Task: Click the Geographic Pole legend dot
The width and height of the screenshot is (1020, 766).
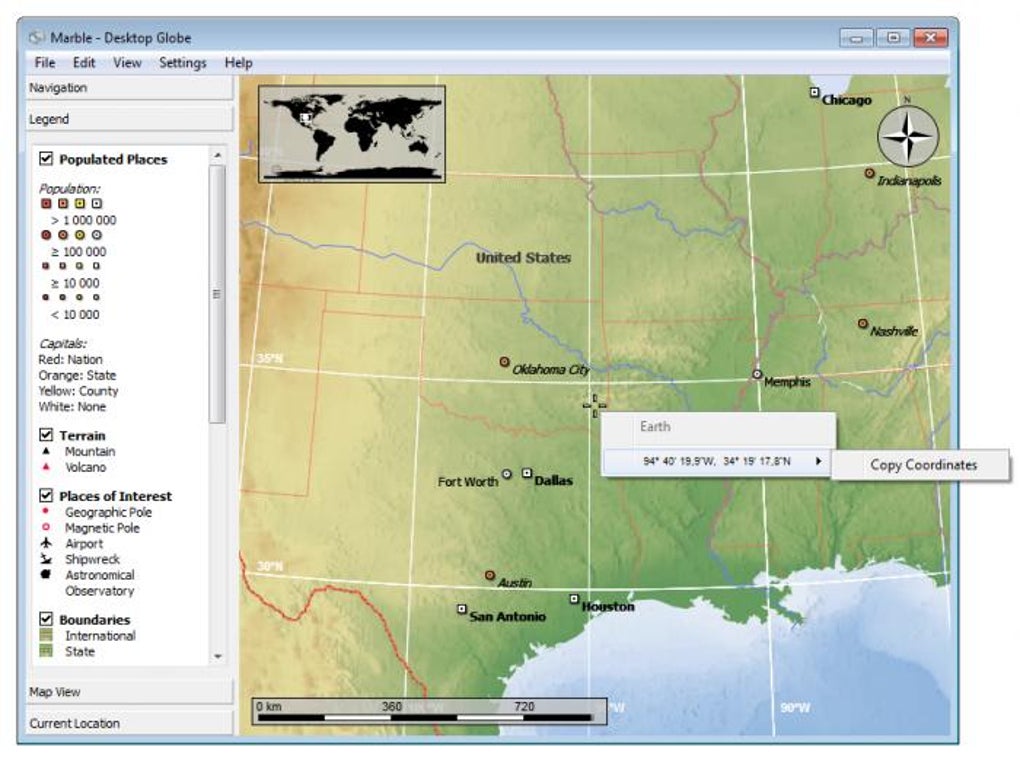Action: 46,512
